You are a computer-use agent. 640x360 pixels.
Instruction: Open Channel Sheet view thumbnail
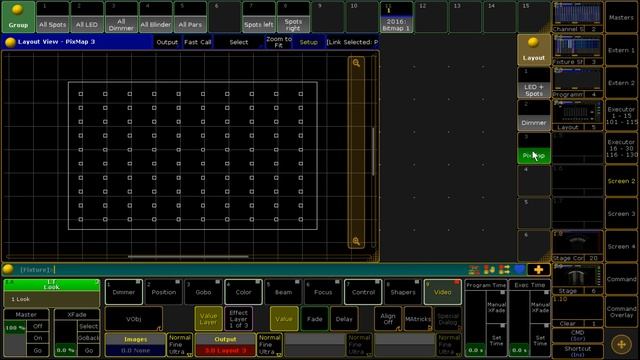(x=577, y=17)
